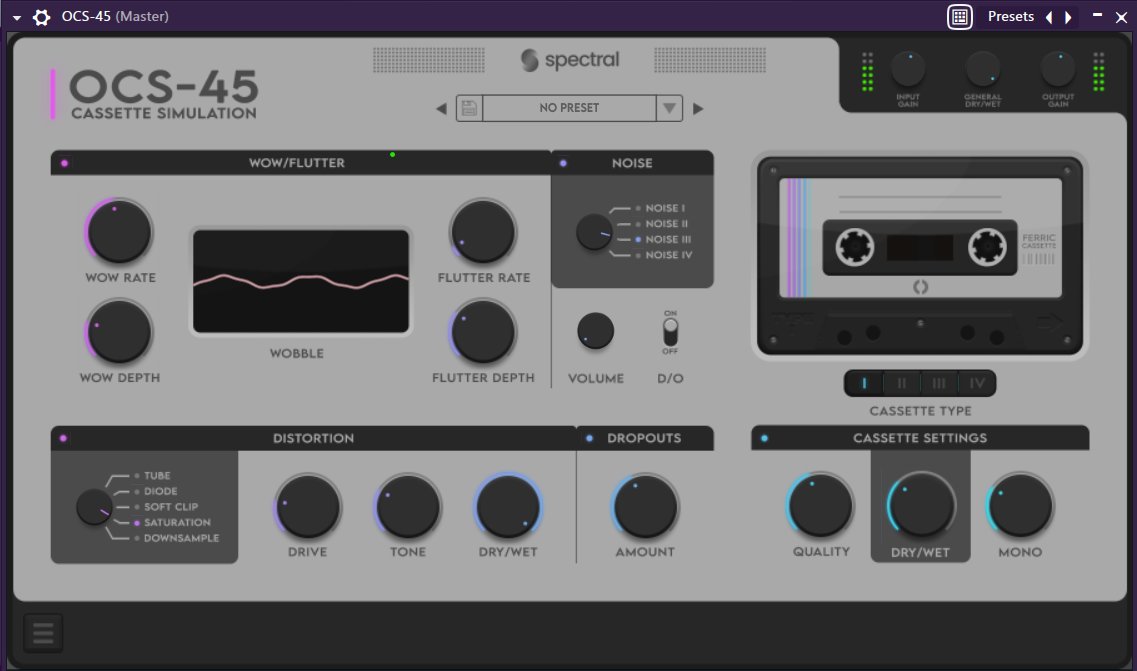Toggle the CASSETTE SETTINGS power dot
1137x671 pixels.
pyautogui.click(x=764, y=438)
